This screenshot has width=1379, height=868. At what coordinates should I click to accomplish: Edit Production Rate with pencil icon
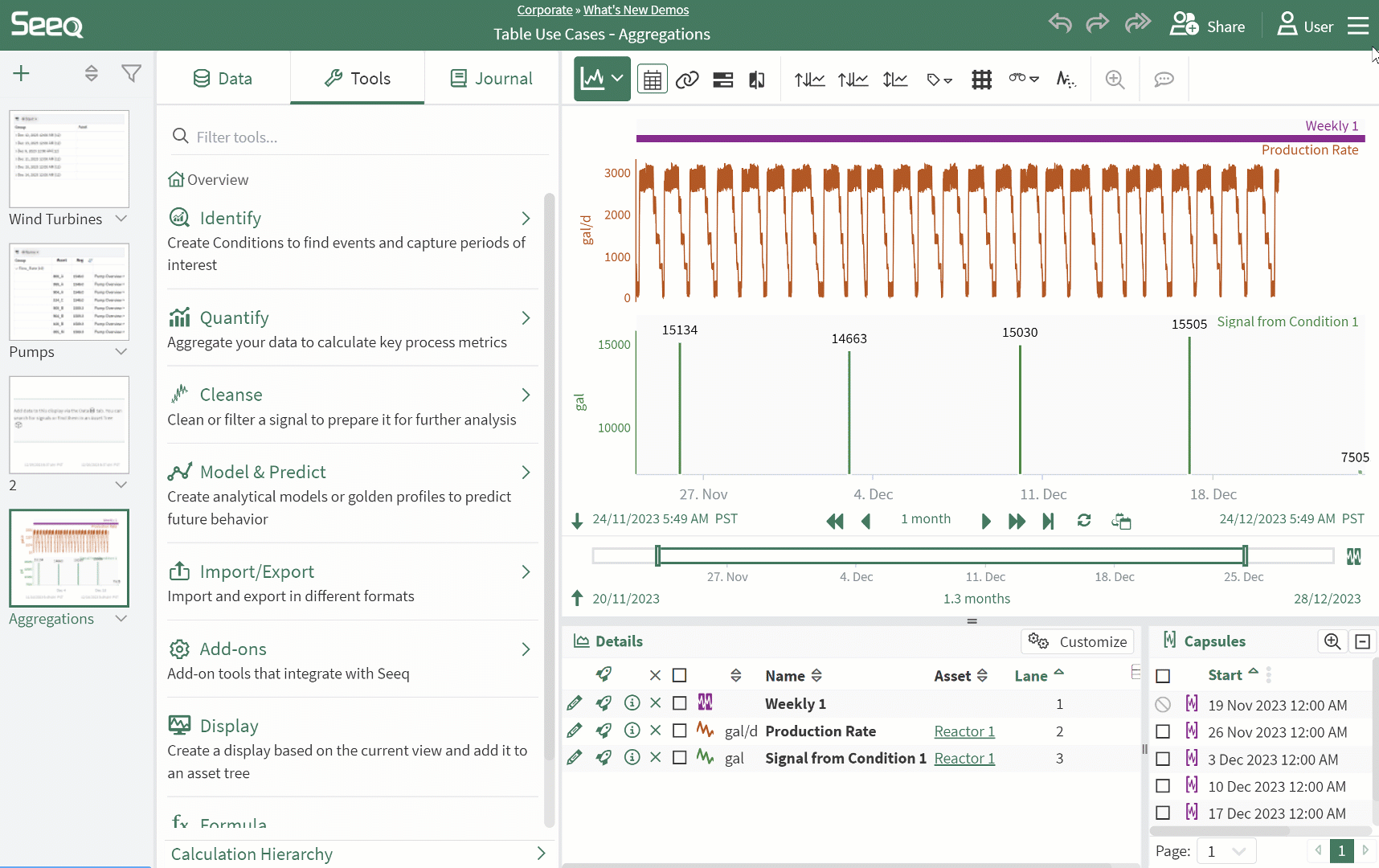[574, 731]
